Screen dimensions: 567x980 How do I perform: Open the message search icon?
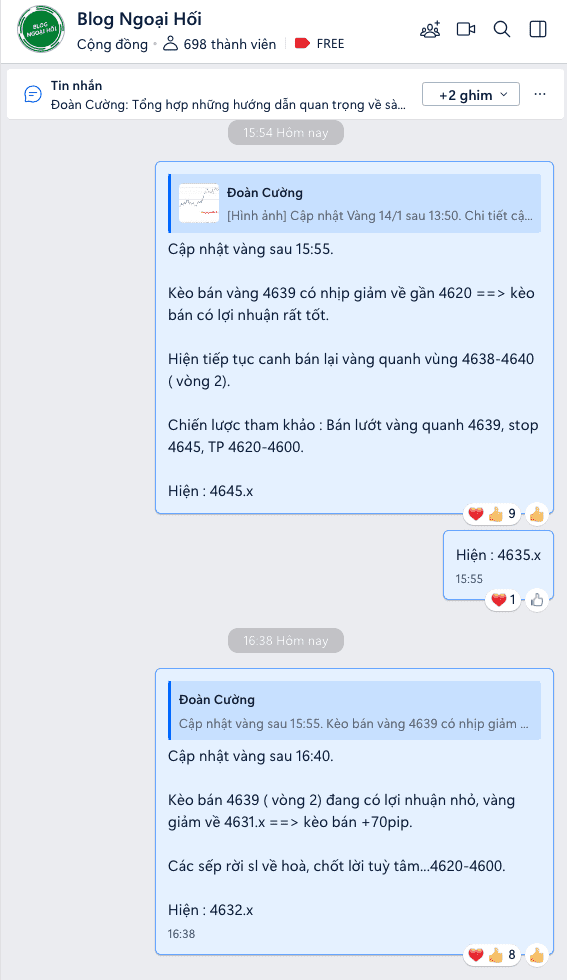coord(501,29)
